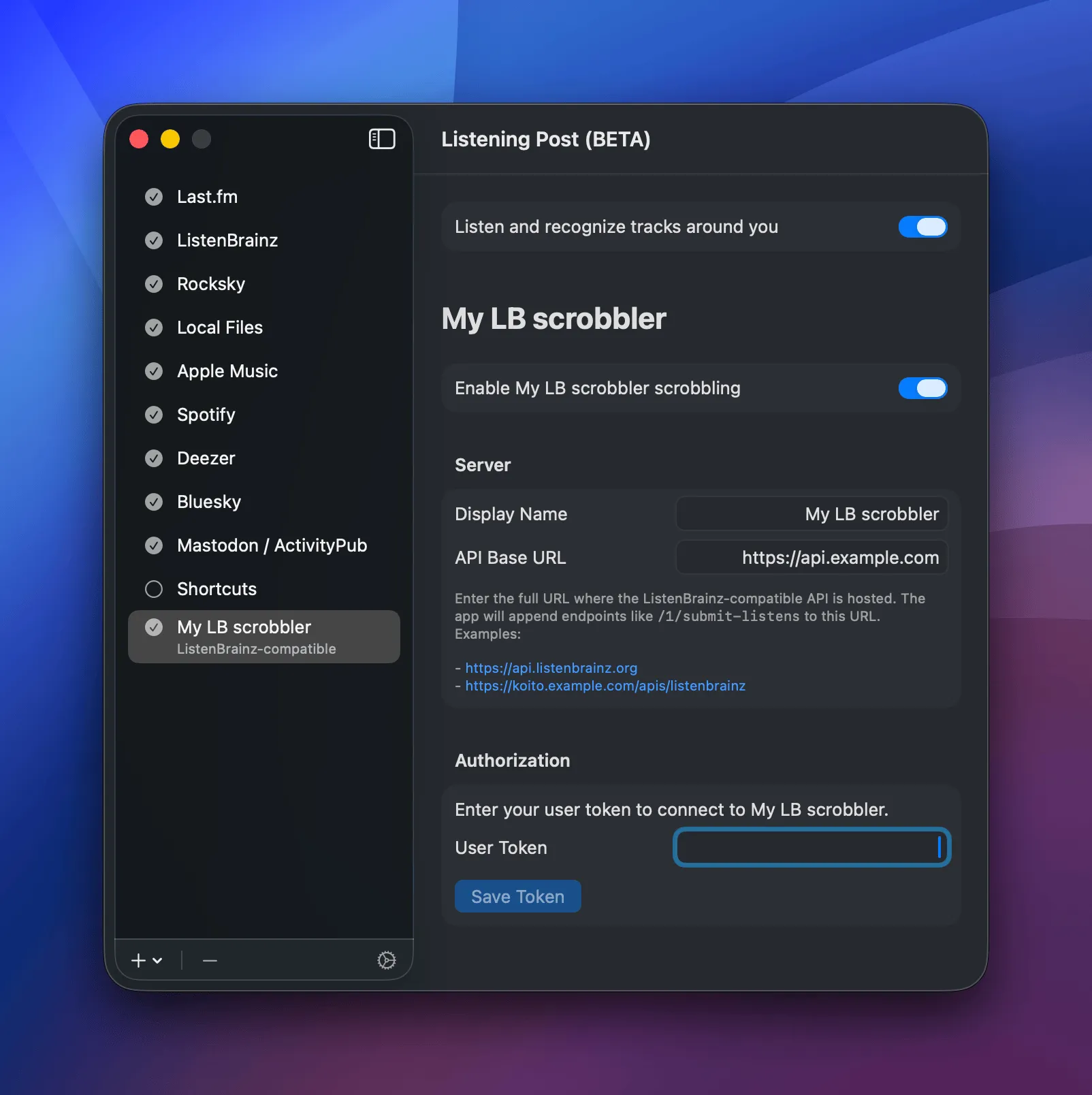
Task: Open Apple Music scrobbling settings
Action: click(x=227, y=371)
